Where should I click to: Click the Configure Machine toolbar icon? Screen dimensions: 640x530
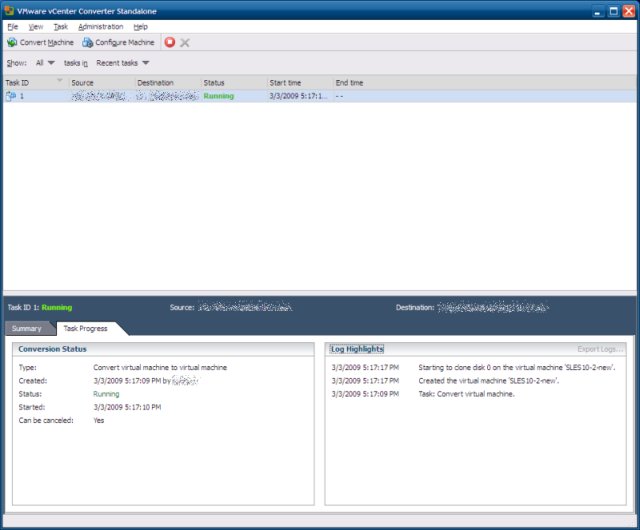pos(87,43)
